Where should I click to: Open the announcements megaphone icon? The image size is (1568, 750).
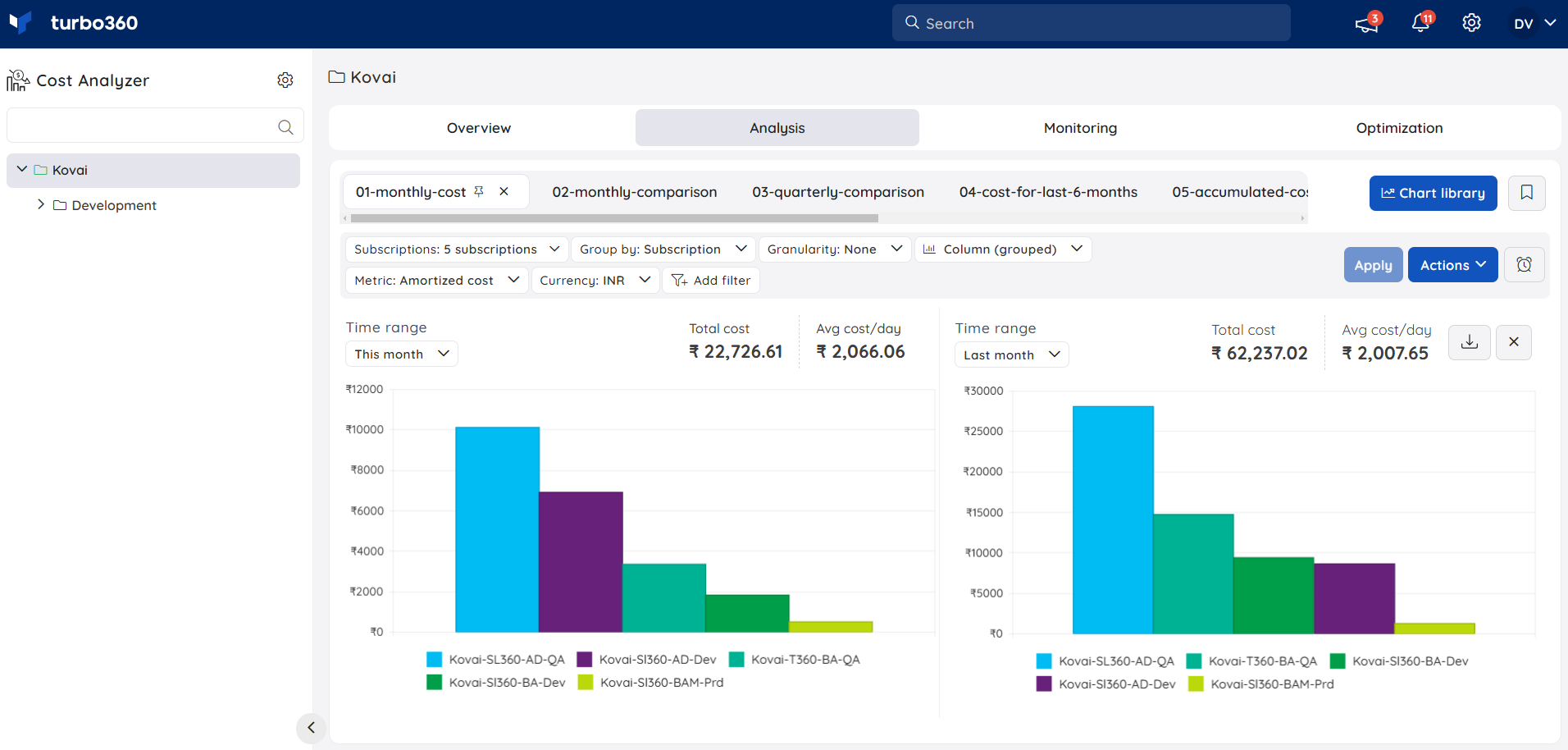(x=1367, y=23)
